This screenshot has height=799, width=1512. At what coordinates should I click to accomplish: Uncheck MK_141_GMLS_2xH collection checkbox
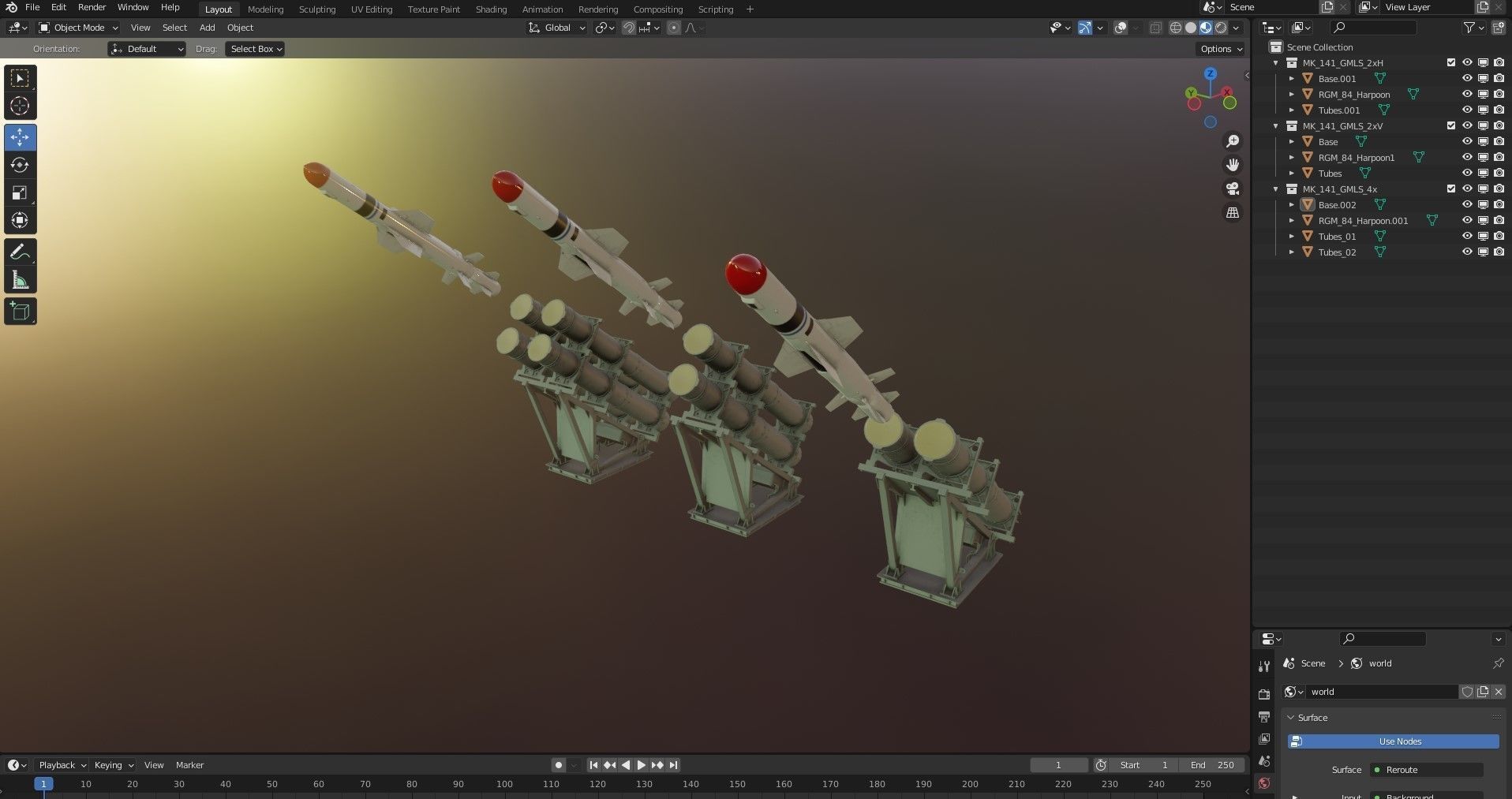coord(1450,62)
